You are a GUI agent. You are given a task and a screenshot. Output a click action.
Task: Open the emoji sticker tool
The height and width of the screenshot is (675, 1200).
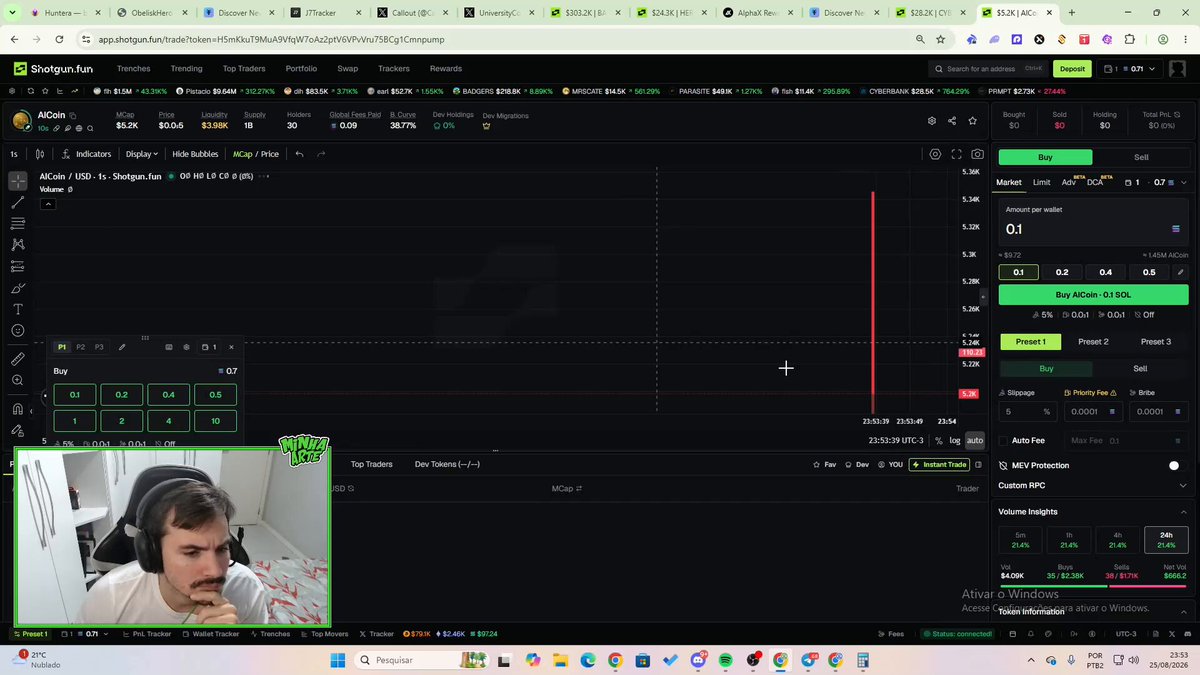coord(18,331)
